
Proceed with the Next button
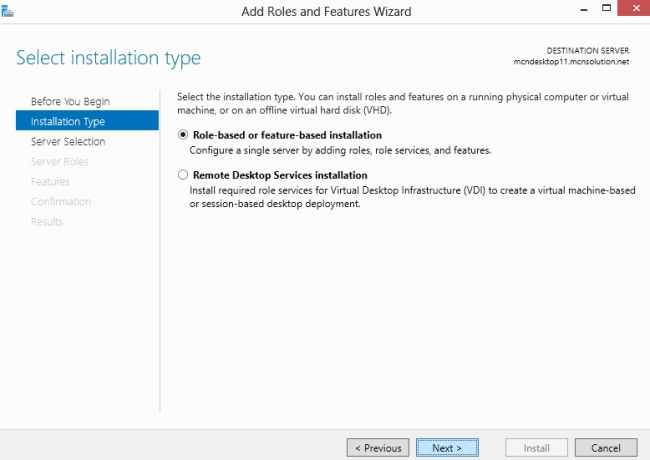point(447,448)
